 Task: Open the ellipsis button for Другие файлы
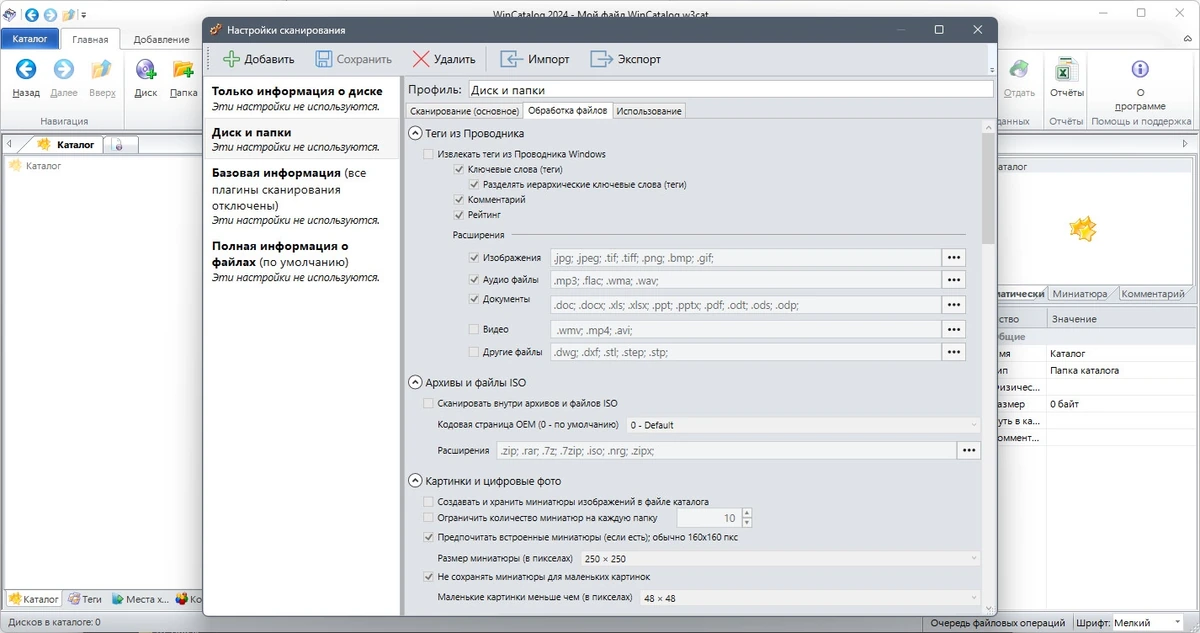(954, 352)
